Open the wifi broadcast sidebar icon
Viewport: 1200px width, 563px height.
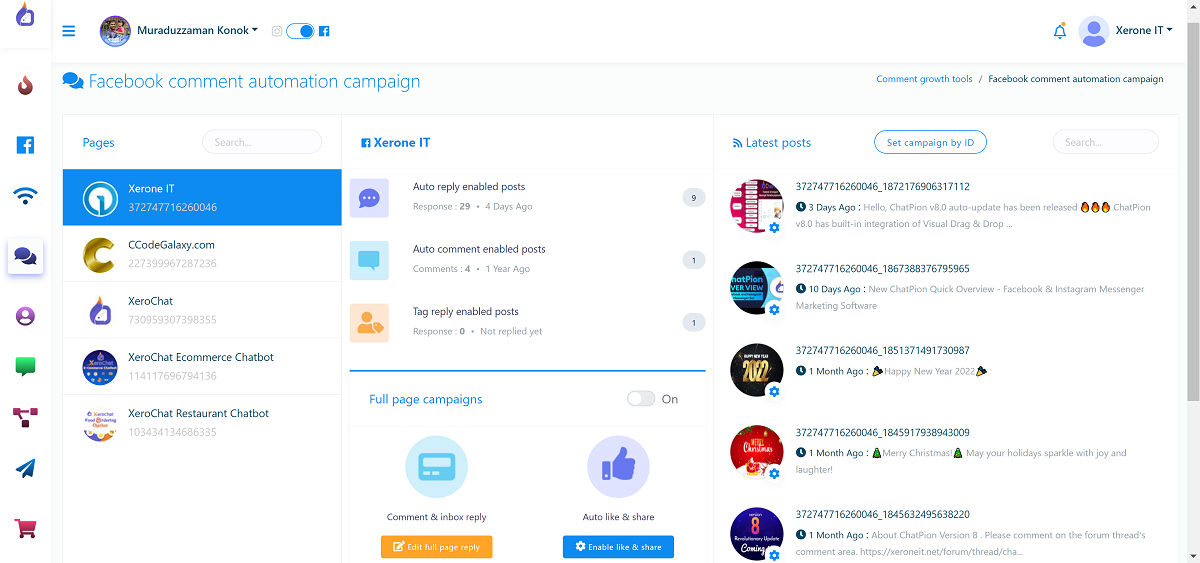tap(26, 195)
